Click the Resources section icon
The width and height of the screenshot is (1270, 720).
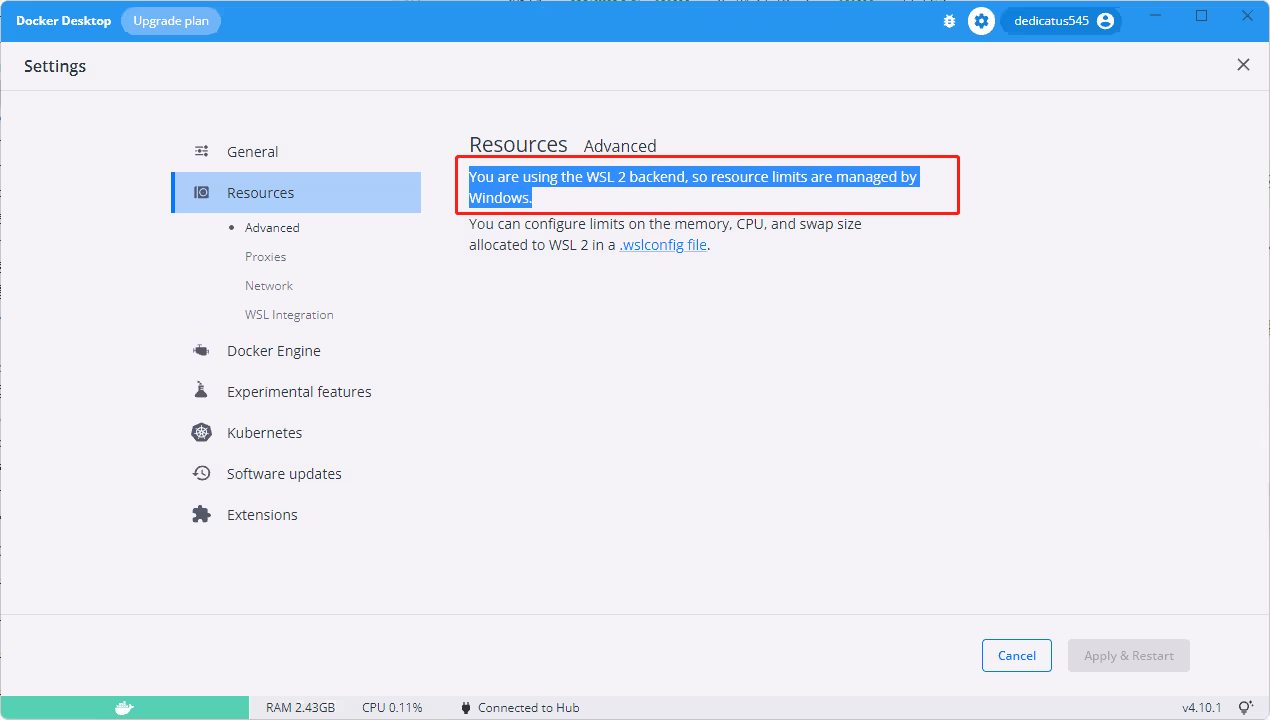pyautogui.click(x=201, y=193)
